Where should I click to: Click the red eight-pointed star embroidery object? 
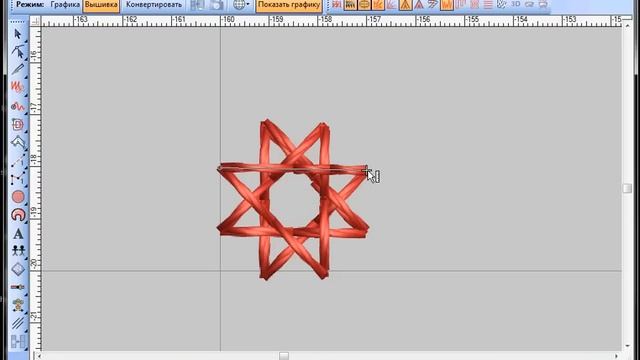[293, 200]
